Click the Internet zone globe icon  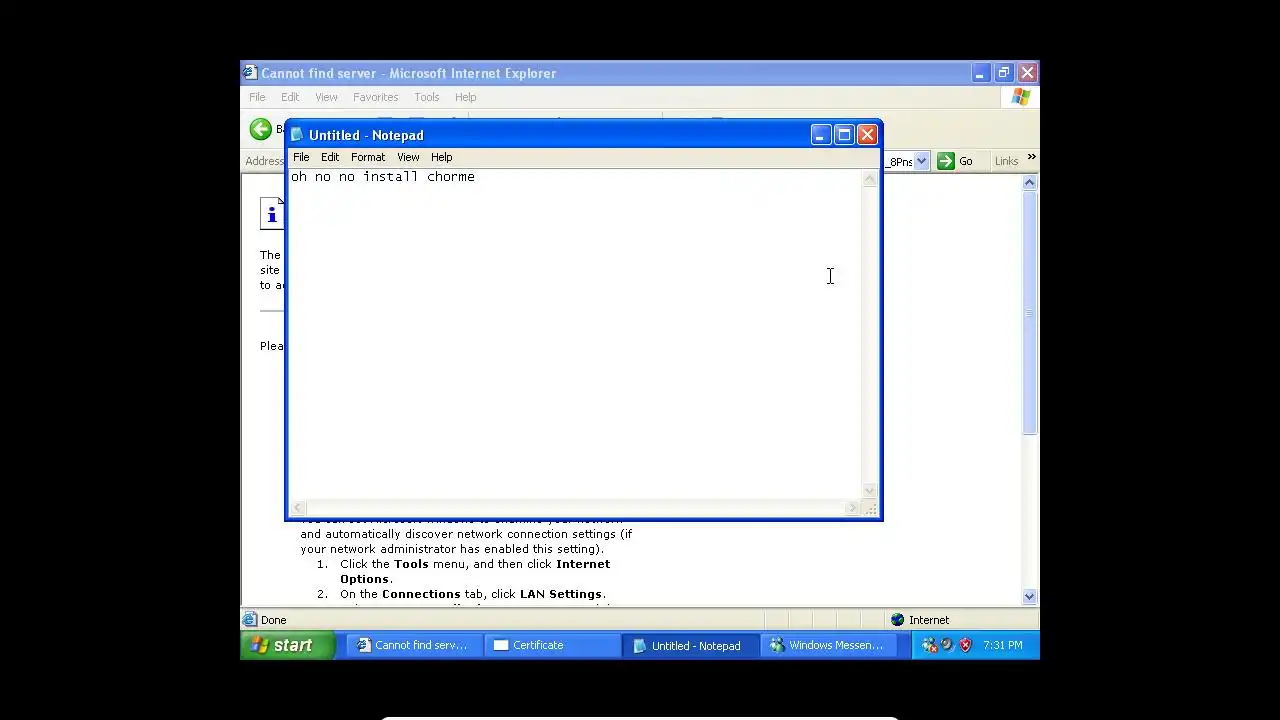897,620
